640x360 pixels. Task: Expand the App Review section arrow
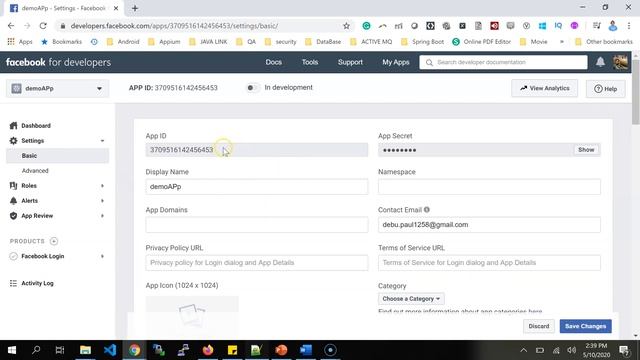102,216
